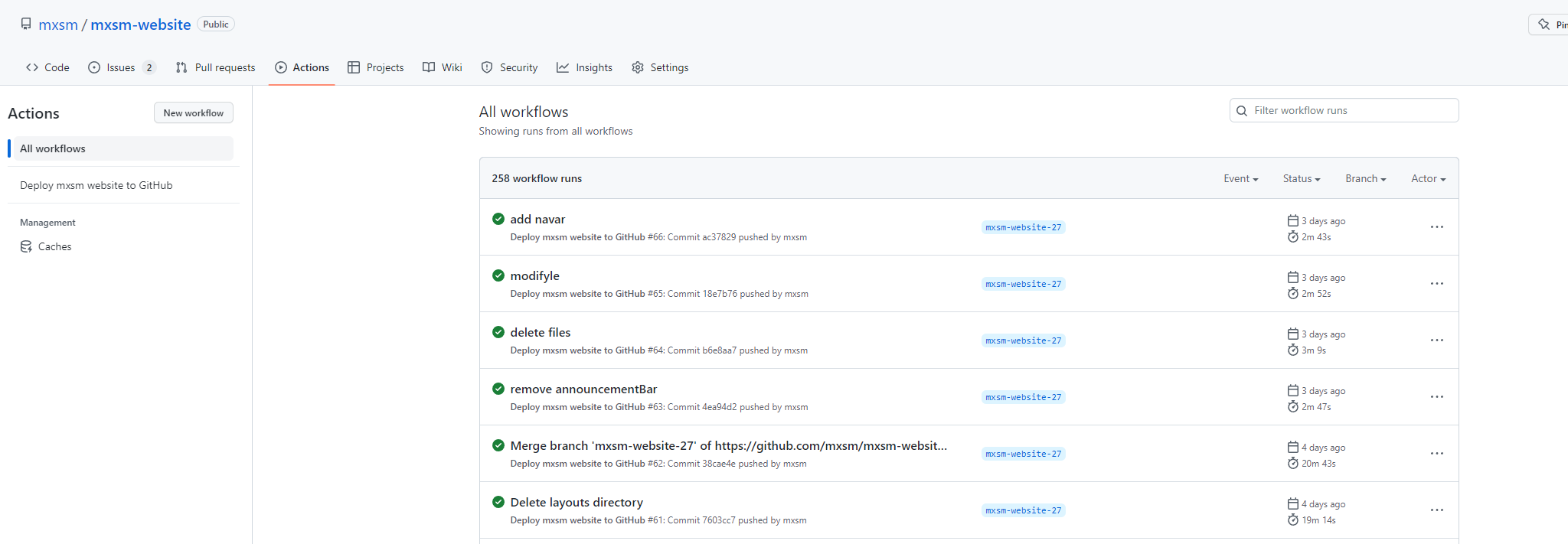The image size is (1568, 544).
Task: Click the calendar icon on 'modifyle' row
Action: click(x=1293, y=277)
